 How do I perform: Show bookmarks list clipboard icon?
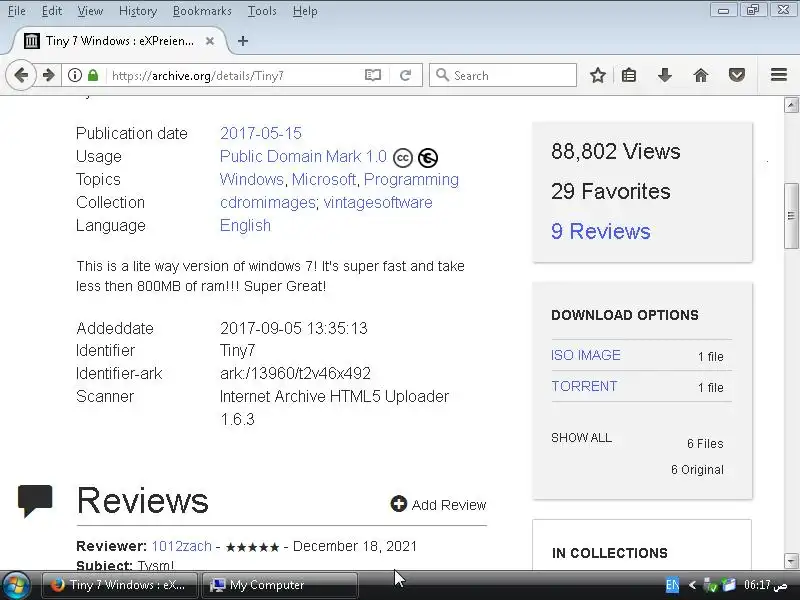coord(629,76)
